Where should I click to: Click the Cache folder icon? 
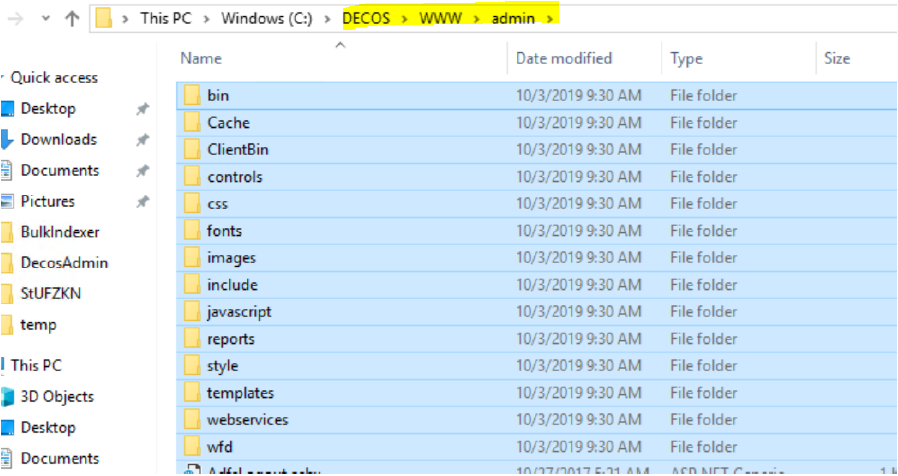click(192, 122)
